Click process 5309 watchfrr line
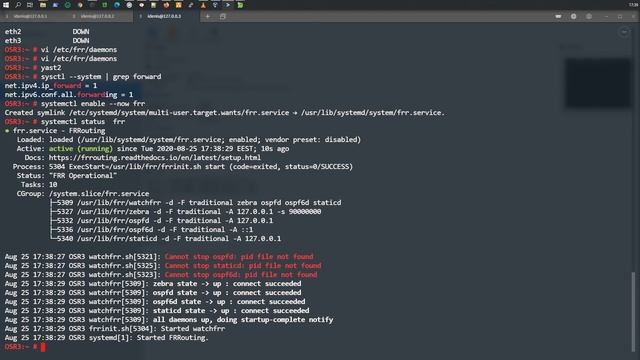The image size is (640, 360). point(196,202)
